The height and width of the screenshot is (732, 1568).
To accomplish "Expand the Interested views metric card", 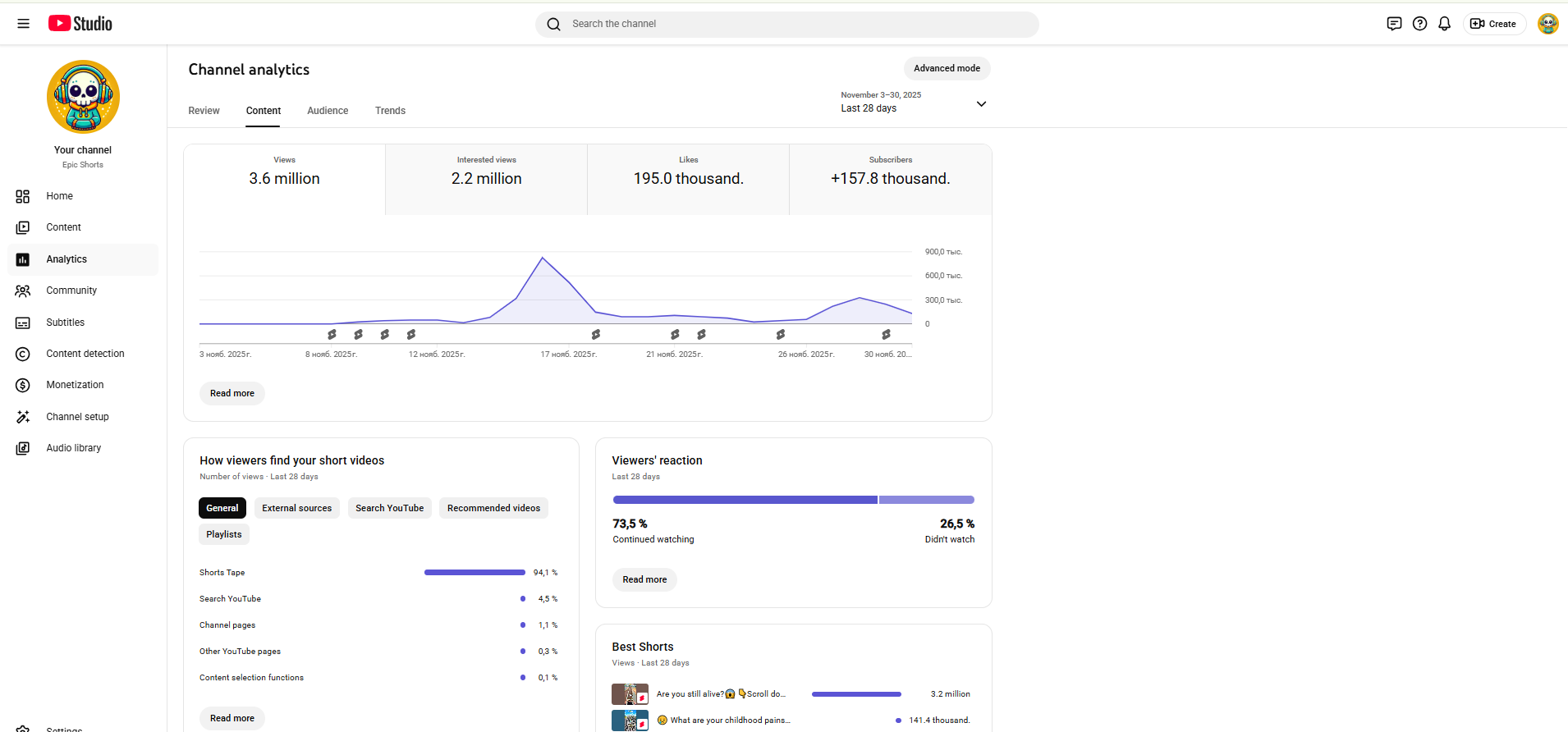I will tap(486, 179).
